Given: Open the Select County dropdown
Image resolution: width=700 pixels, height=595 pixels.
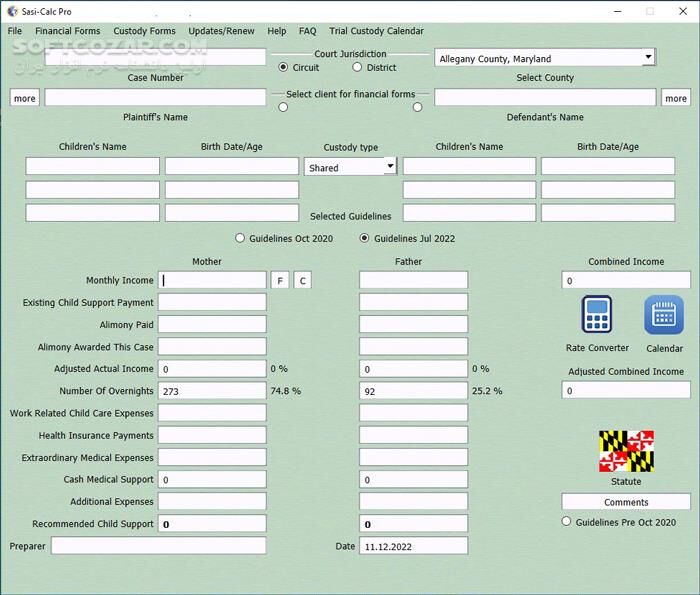Looking at the screenshot, I should [x=648, y=57].
